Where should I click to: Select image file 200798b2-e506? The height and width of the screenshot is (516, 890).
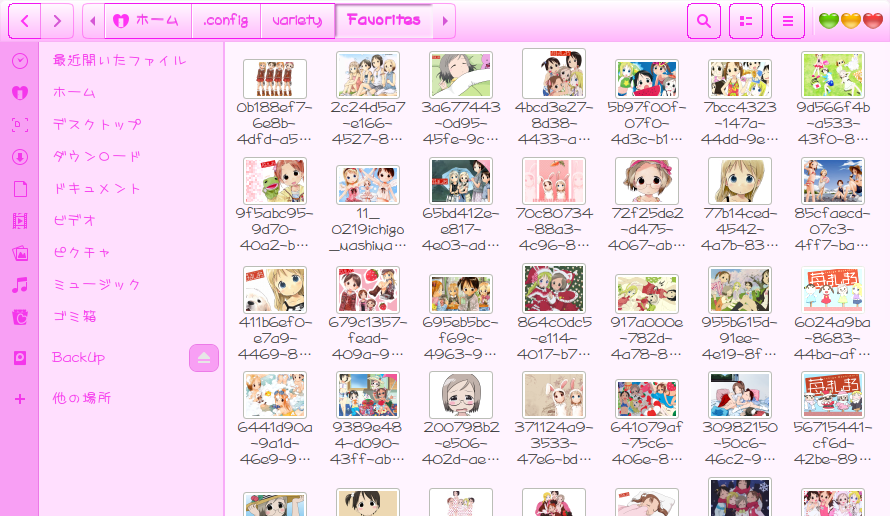tap(461, 395)
